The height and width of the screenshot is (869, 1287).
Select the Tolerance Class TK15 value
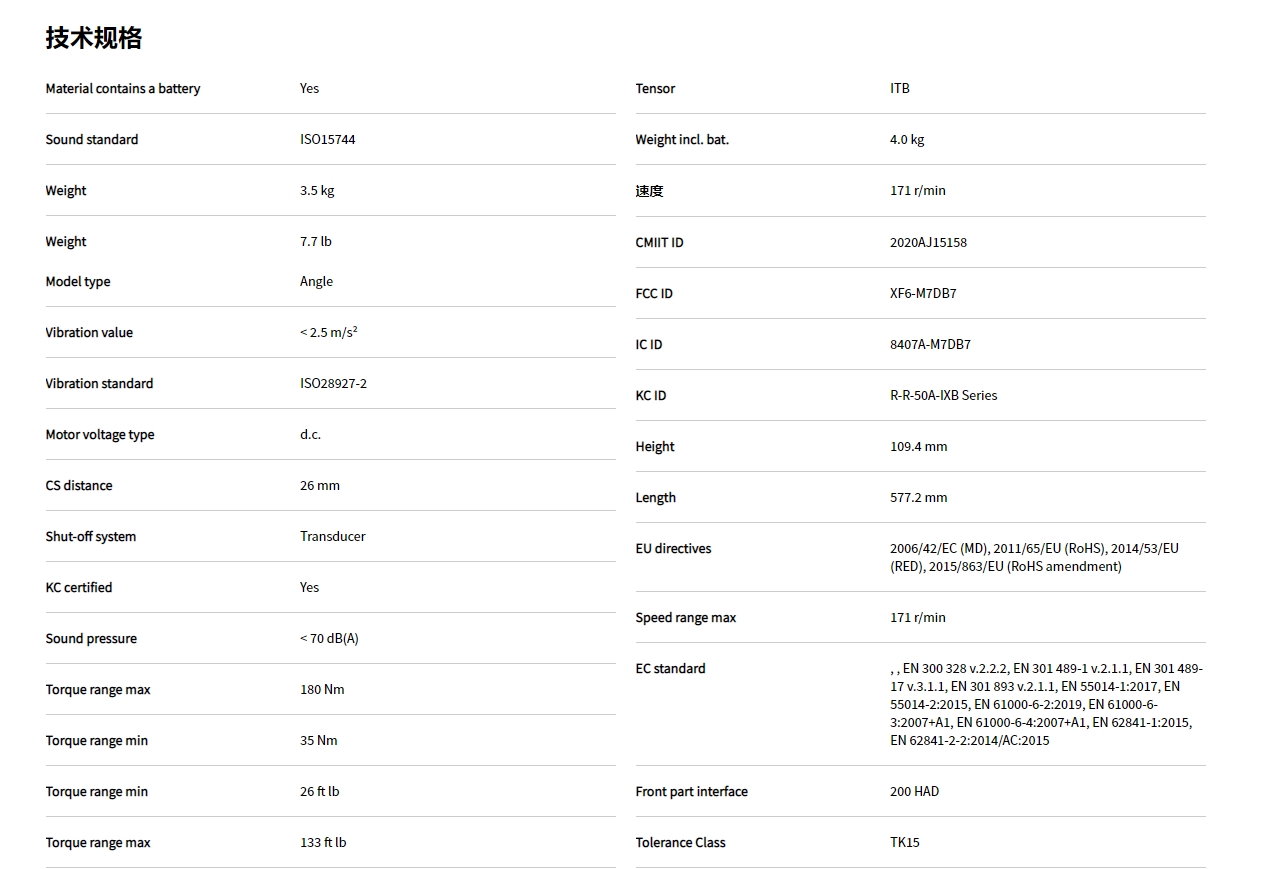904,843
